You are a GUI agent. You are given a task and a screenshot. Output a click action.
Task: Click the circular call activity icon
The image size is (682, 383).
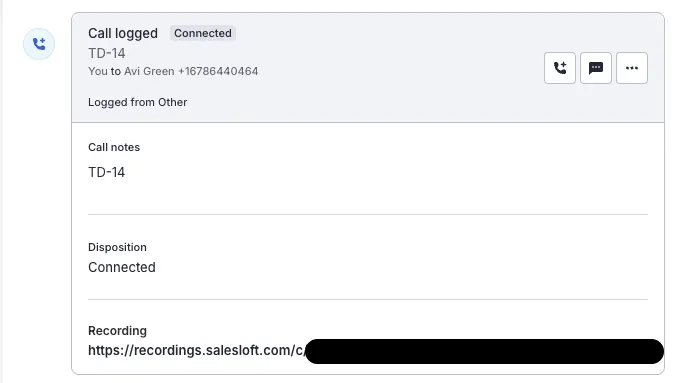coord(39,44)
